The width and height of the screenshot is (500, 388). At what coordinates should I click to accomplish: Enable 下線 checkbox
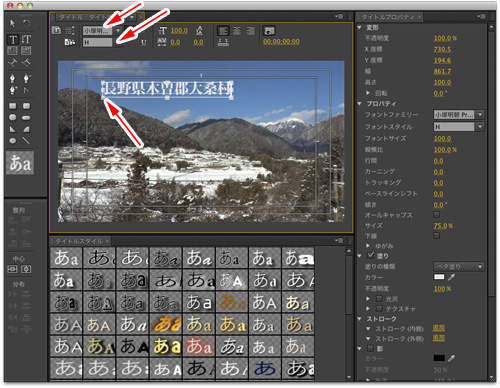436,236
